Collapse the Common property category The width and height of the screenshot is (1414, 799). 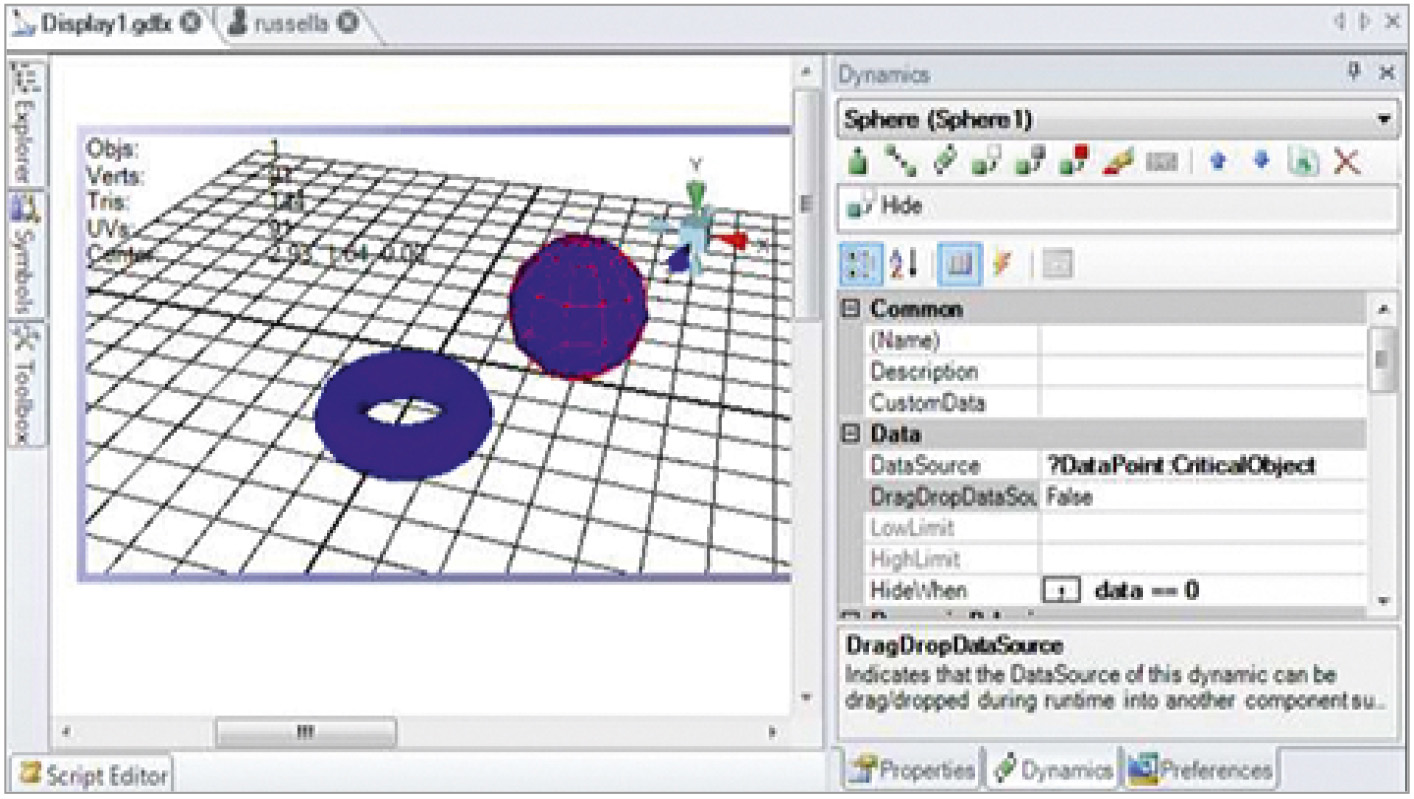(851, 309)
